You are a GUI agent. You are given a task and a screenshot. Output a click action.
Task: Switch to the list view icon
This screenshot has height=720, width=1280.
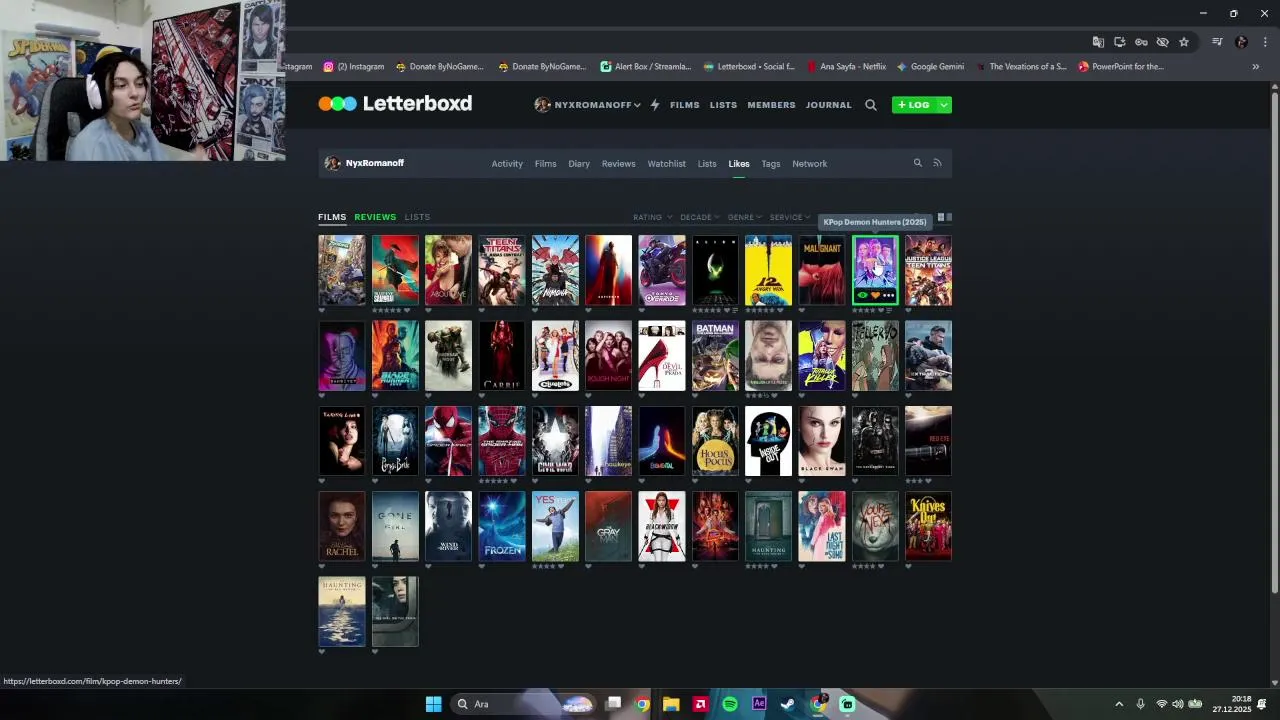tap(949, 217)
